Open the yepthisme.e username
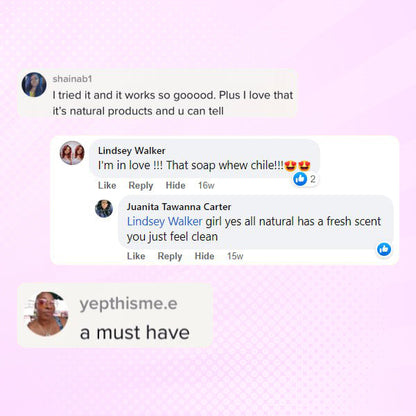The height and width of the screenshot is (416, 416). tap(128, 304)
